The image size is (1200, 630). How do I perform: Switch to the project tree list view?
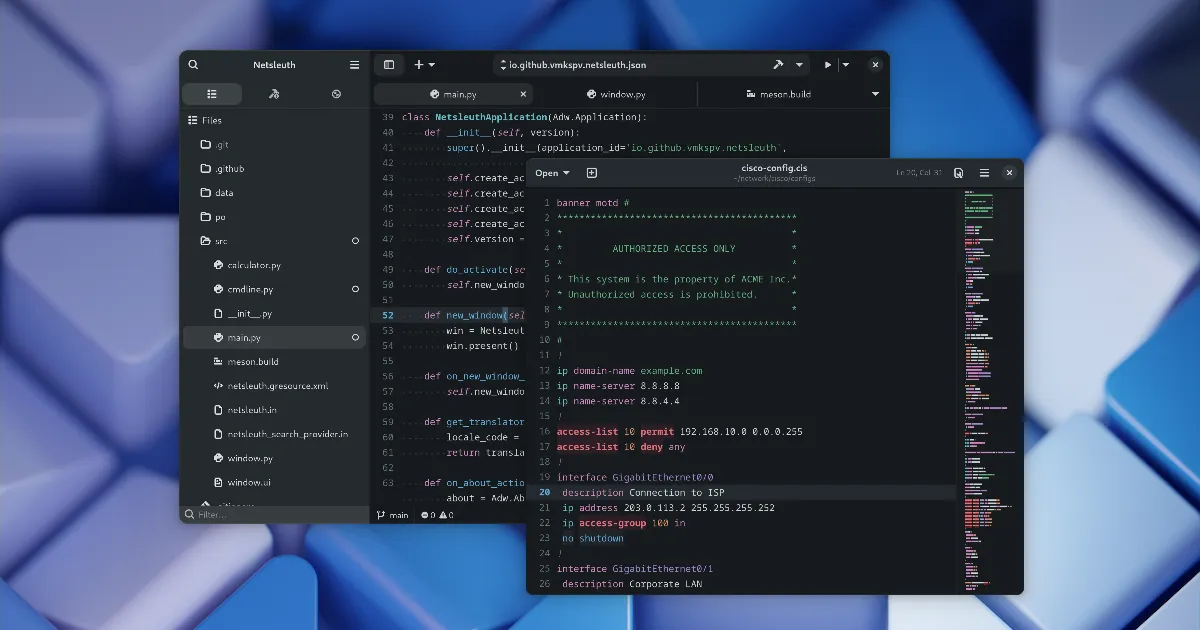[212, 94]
